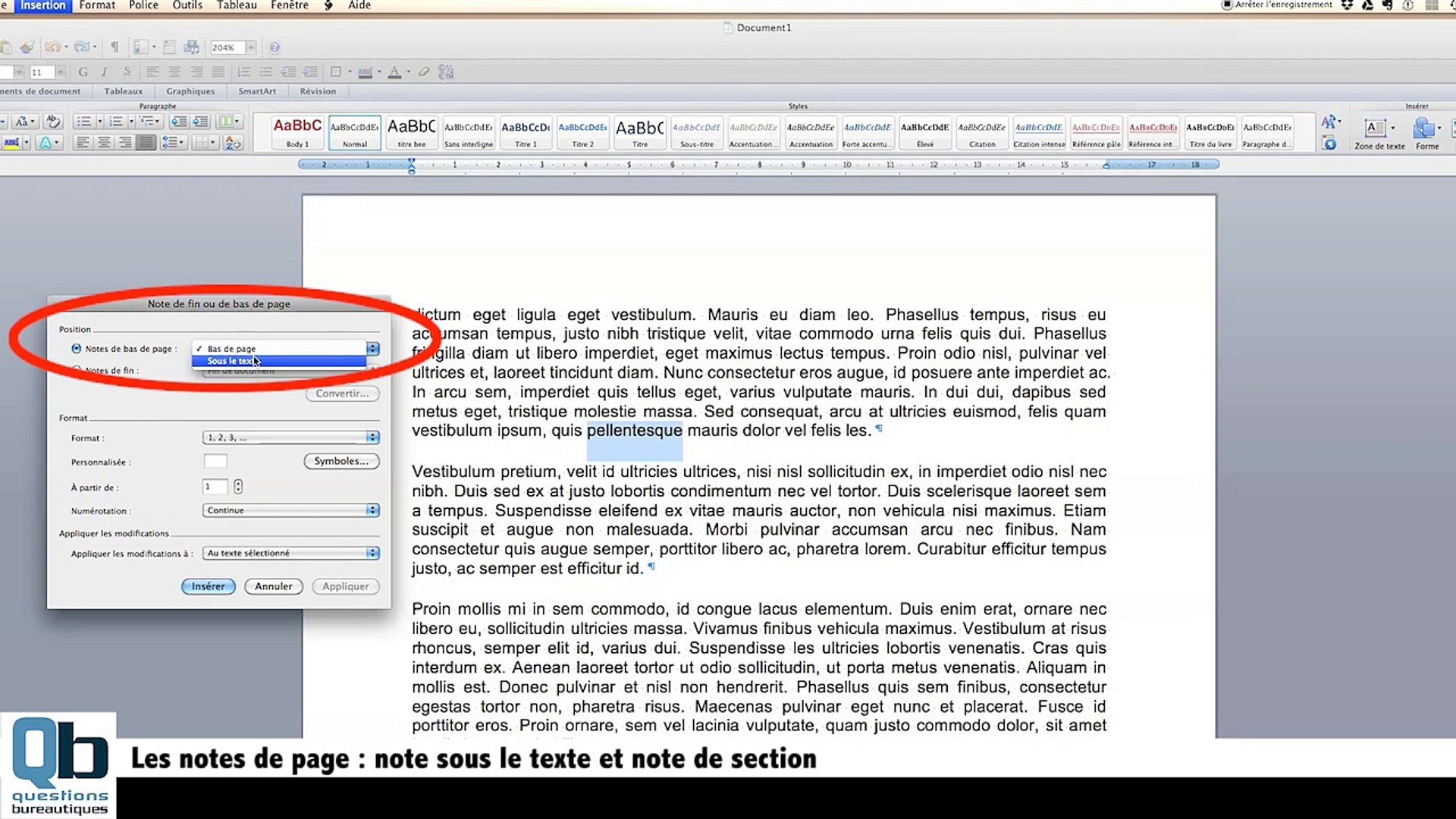Select the Notes de fin radio button
1456x819 pixels.
(76, 370)
